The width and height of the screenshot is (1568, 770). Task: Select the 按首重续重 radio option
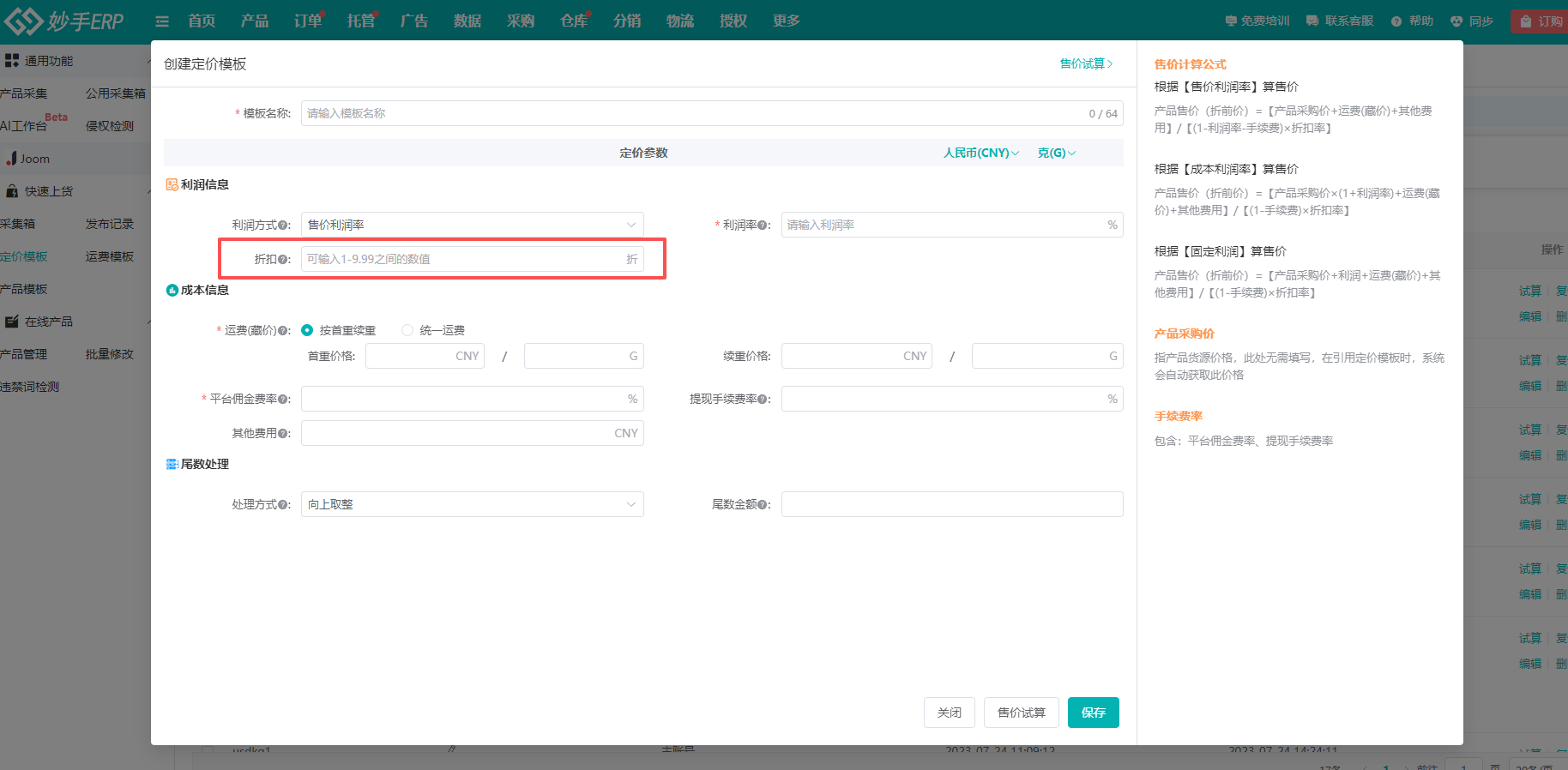pyautogui.click(x=307, y=331)
